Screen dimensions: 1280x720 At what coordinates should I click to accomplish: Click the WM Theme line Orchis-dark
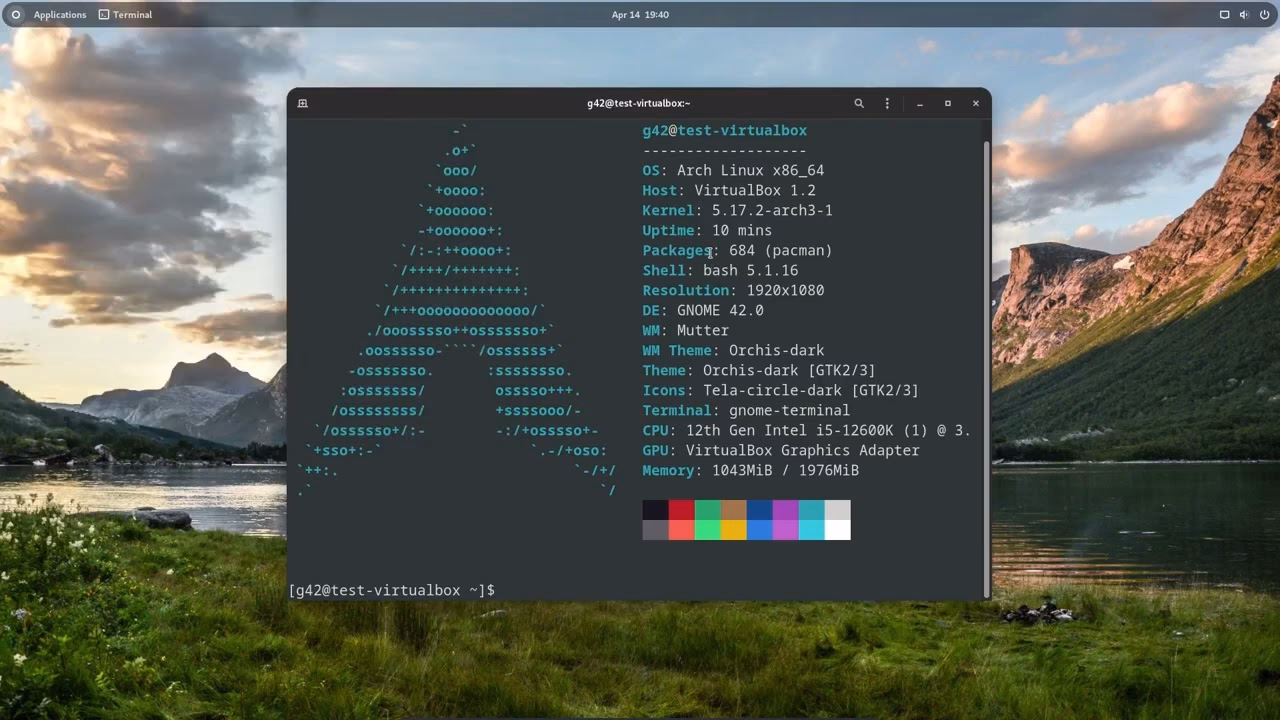pyautogui.click(x=733, y=350)
